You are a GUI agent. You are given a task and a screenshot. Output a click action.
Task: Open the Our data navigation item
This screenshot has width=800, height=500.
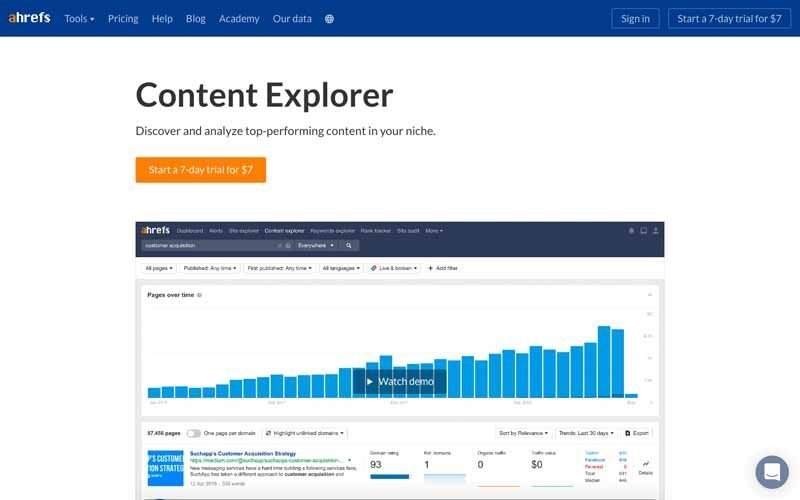coord(292,19)
